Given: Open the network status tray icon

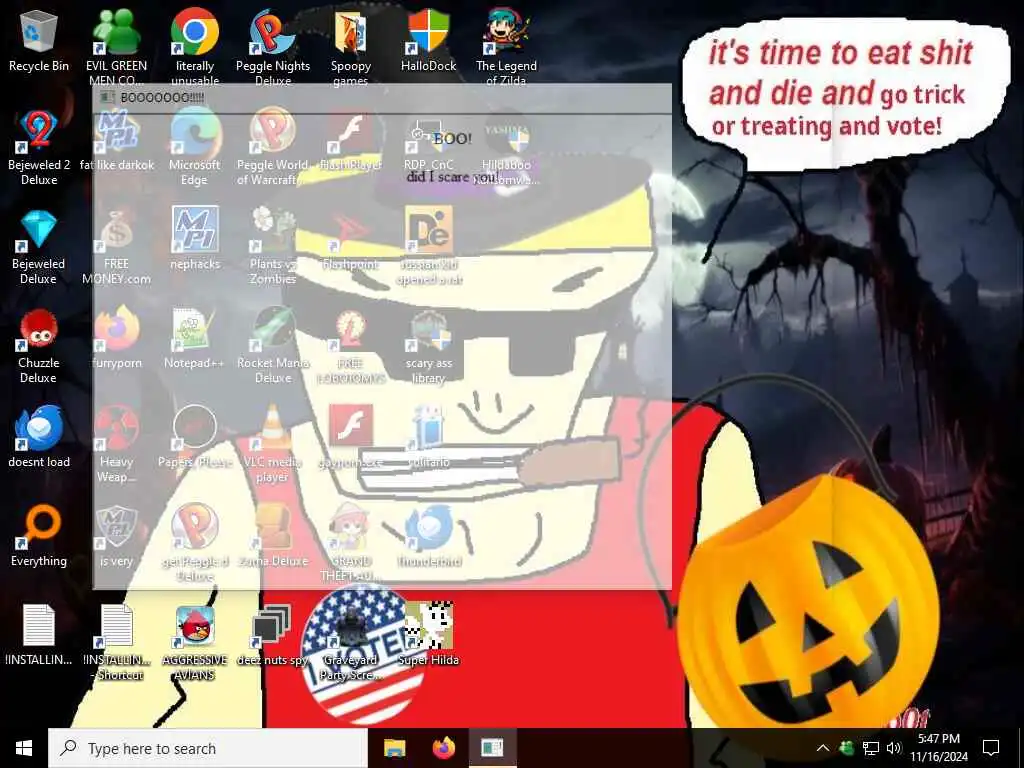Looking at the screenshot, I should click(x=871, y=748).
